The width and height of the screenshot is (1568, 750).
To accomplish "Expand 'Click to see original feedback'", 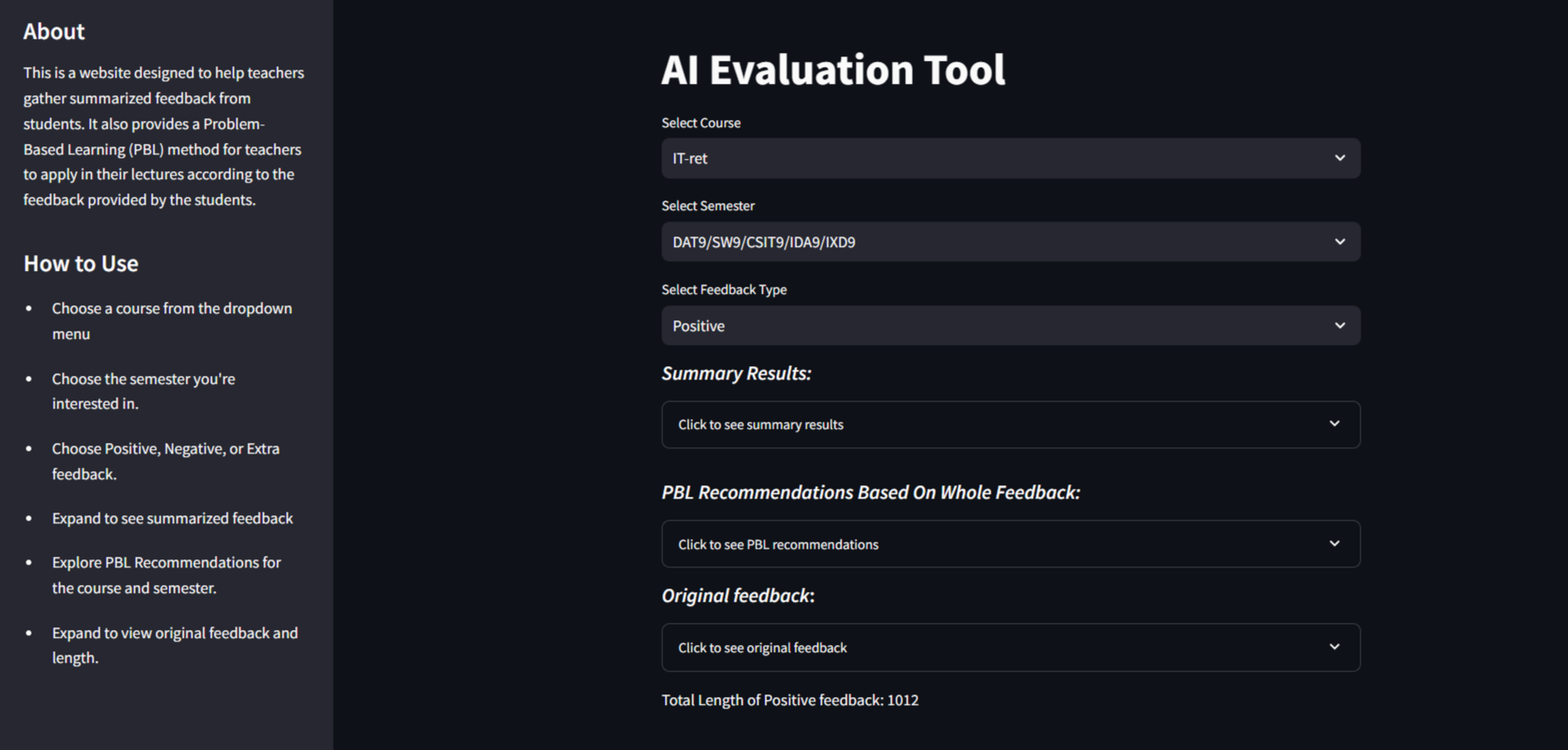I will (1011, 648).
